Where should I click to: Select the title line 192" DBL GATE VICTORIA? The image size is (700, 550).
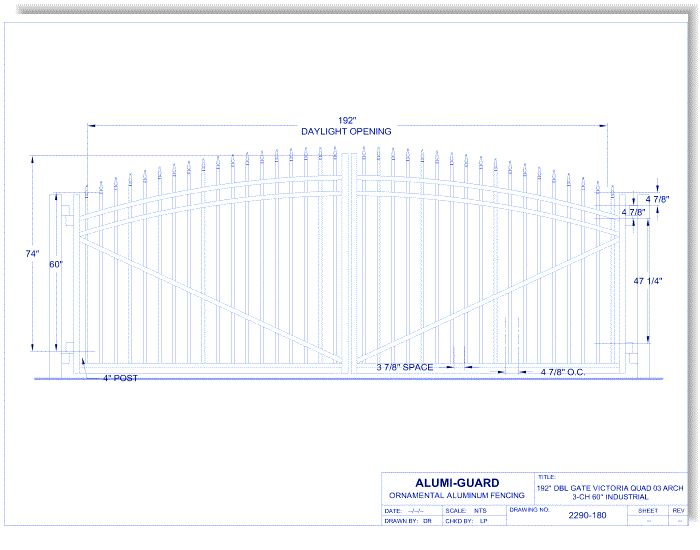(x=610, y=488)
